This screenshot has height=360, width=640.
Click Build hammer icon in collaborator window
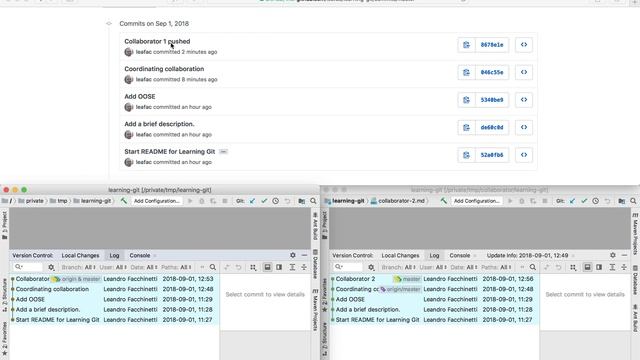[444, 201]
